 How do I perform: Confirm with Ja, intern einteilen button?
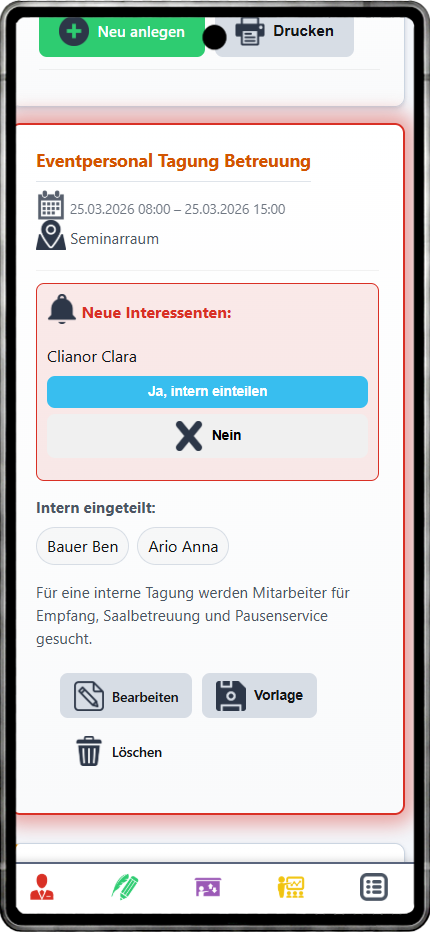tap(208, 392)
